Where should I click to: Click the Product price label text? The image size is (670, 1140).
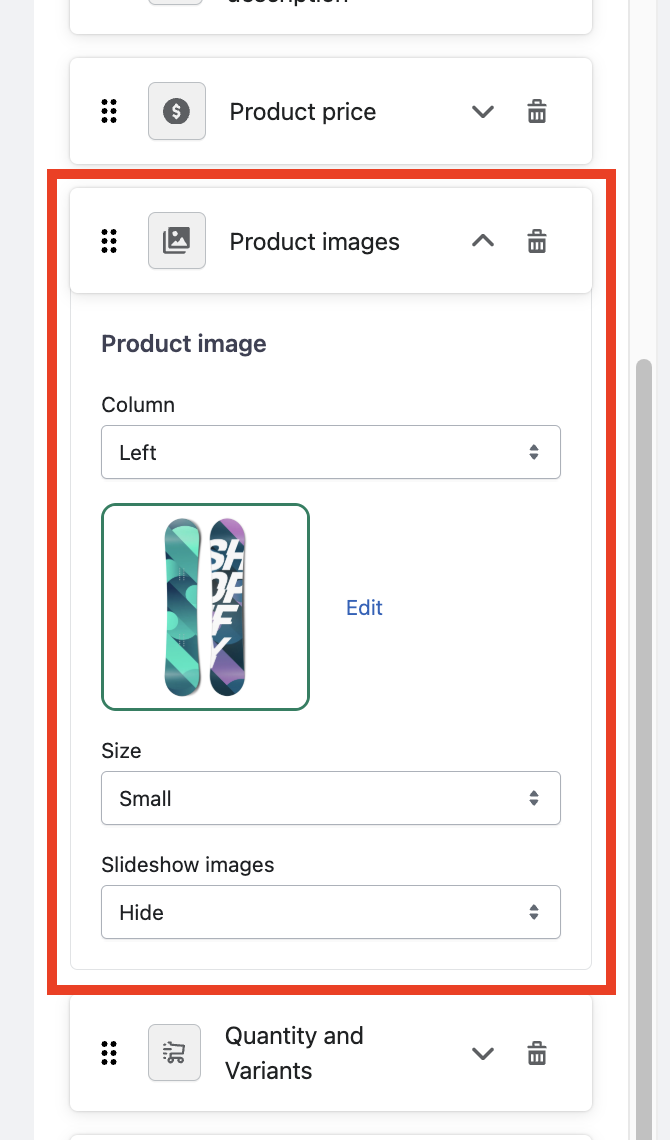(x=303, y=112)
